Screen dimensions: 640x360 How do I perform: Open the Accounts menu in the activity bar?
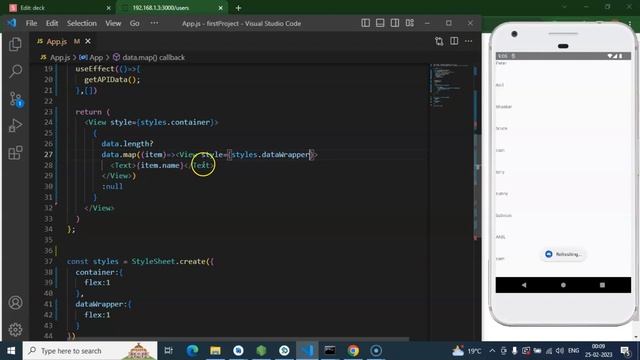[x=16, y=303]
